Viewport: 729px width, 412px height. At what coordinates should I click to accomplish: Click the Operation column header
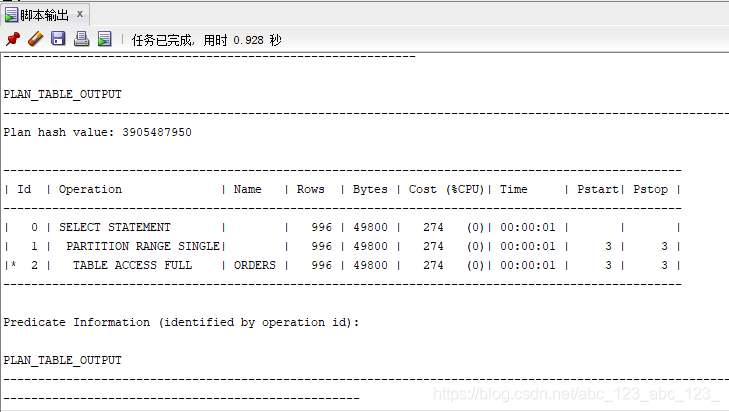click(90, 189)
